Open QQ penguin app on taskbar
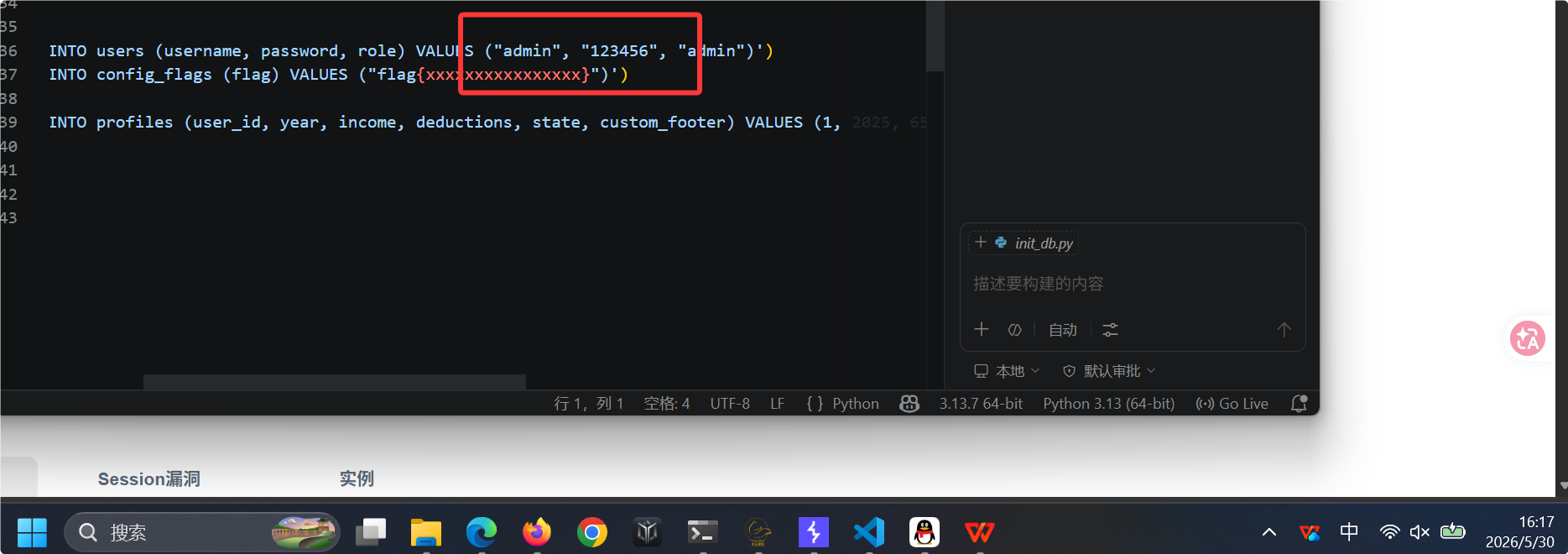This screenshot has width=1568, height=554. click(925, 532)
